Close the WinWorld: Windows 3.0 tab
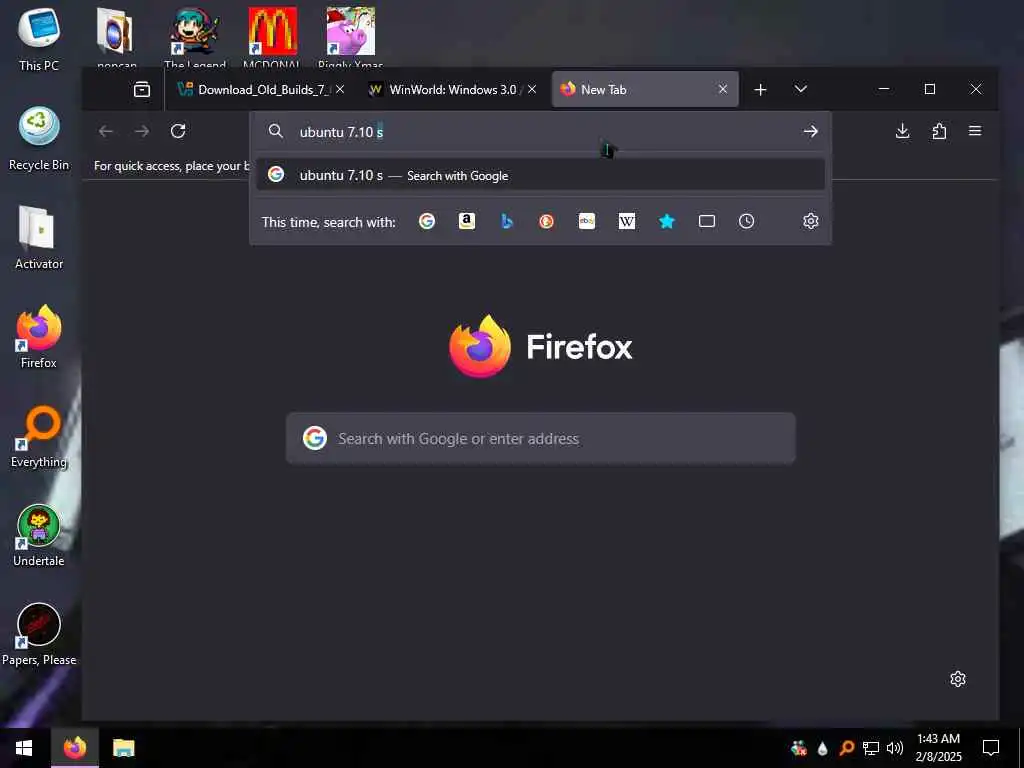This screenshot has height=768, width=1024. (x=532, y=89)
